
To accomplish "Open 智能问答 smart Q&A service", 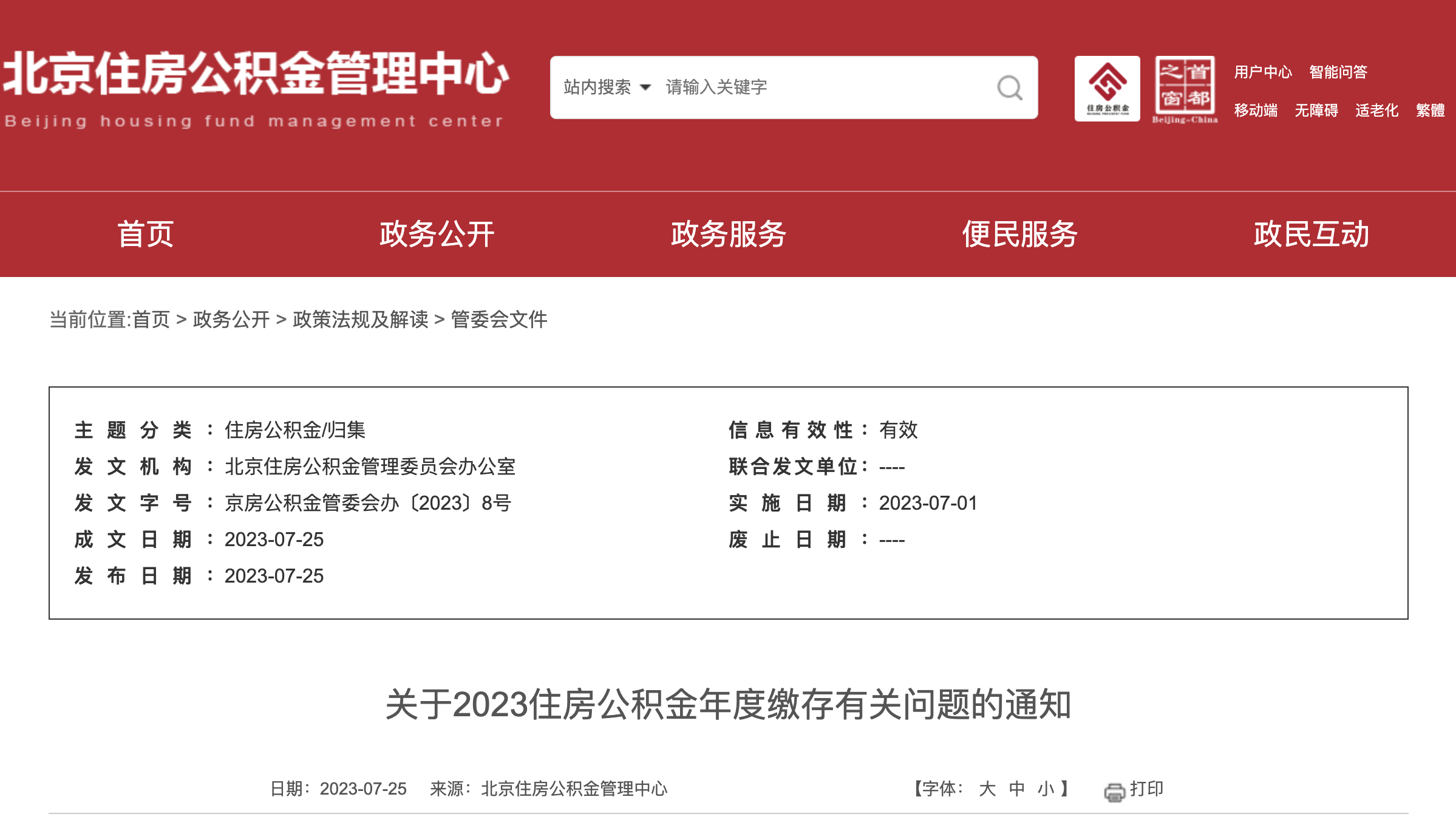I will tap(1338, 72).
